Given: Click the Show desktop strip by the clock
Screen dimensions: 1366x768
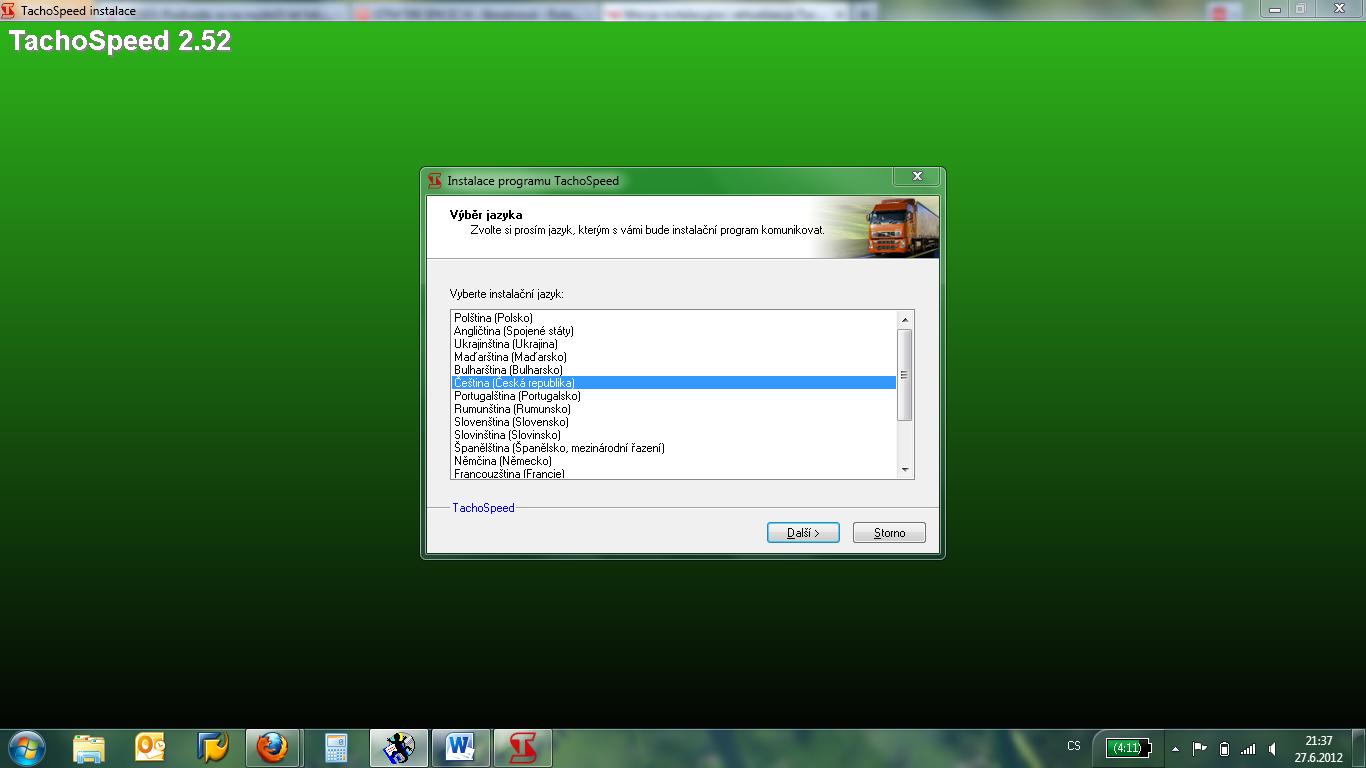Looking at the screenshot, I should click(x=1359, y=749).
